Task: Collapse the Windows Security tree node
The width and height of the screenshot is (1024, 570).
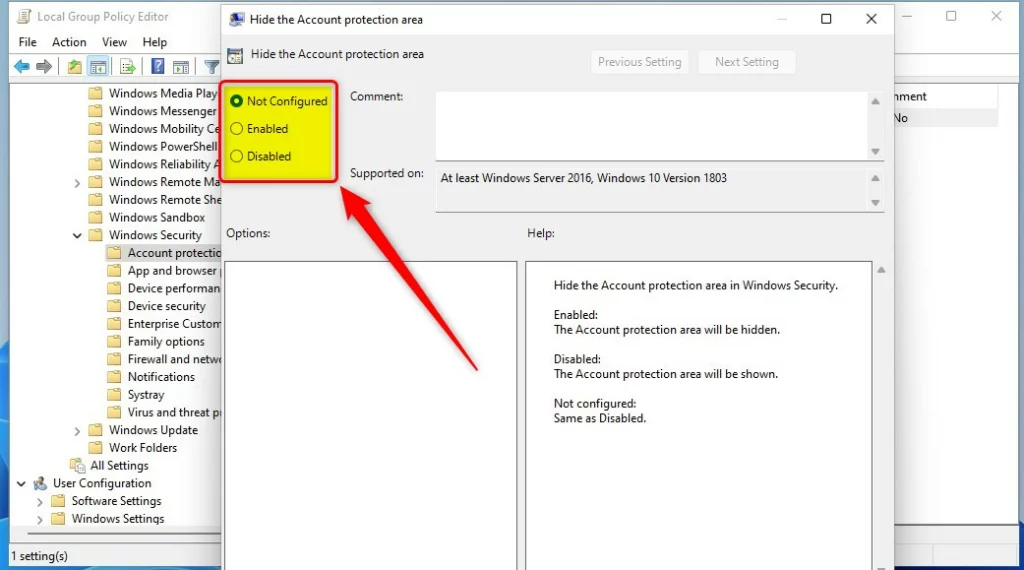Action: 77,235
